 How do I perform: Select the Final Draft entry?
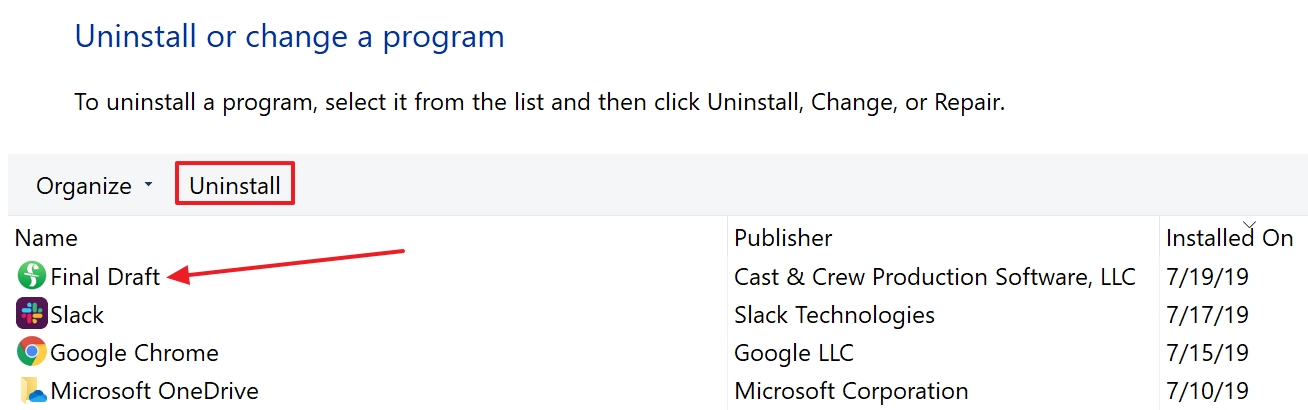(x=105, y=277)
